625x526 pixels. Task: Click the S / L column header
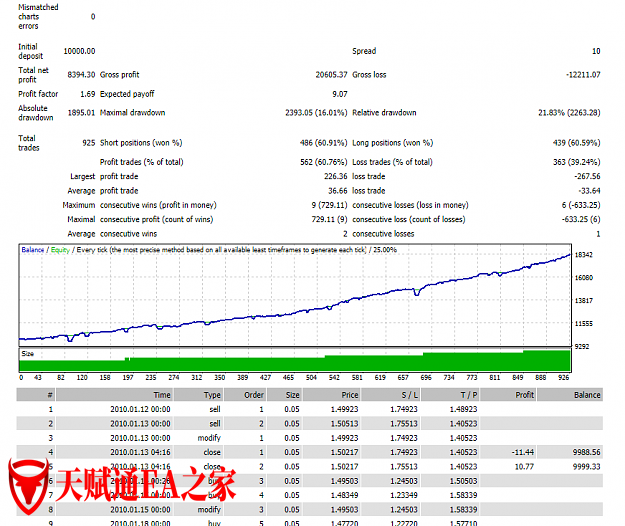tap(405, 395)
